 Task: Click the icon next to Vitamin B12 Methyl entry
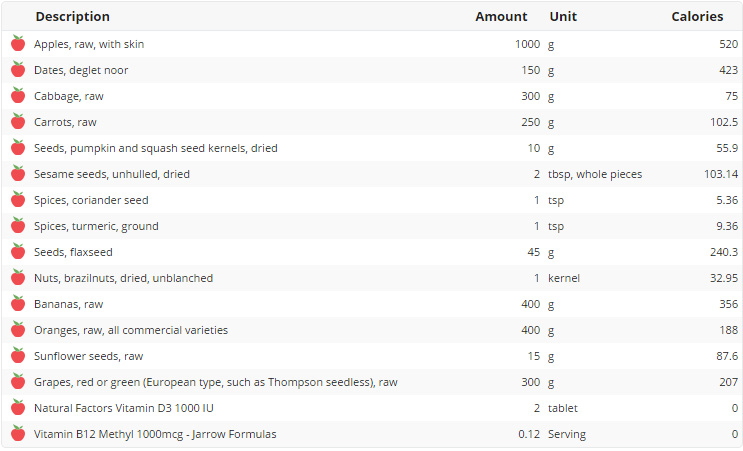(18, 434)
